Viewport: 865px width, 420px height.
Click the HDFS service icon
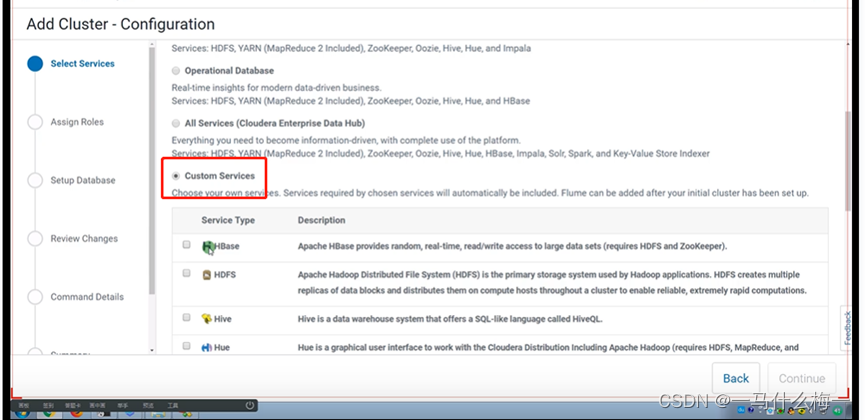[207, 275]
